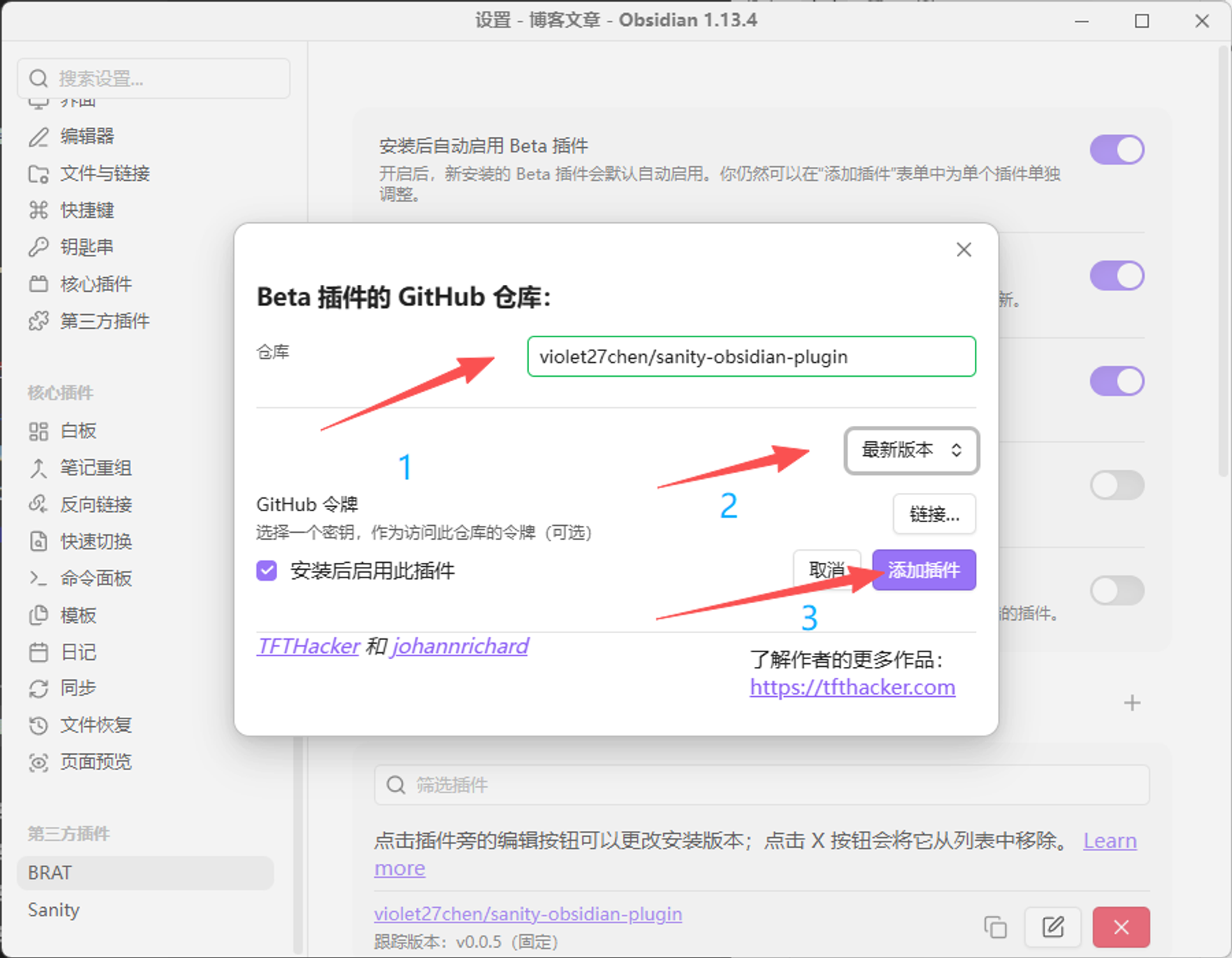Click the 日记 calendar icon

tap(38, 652)
